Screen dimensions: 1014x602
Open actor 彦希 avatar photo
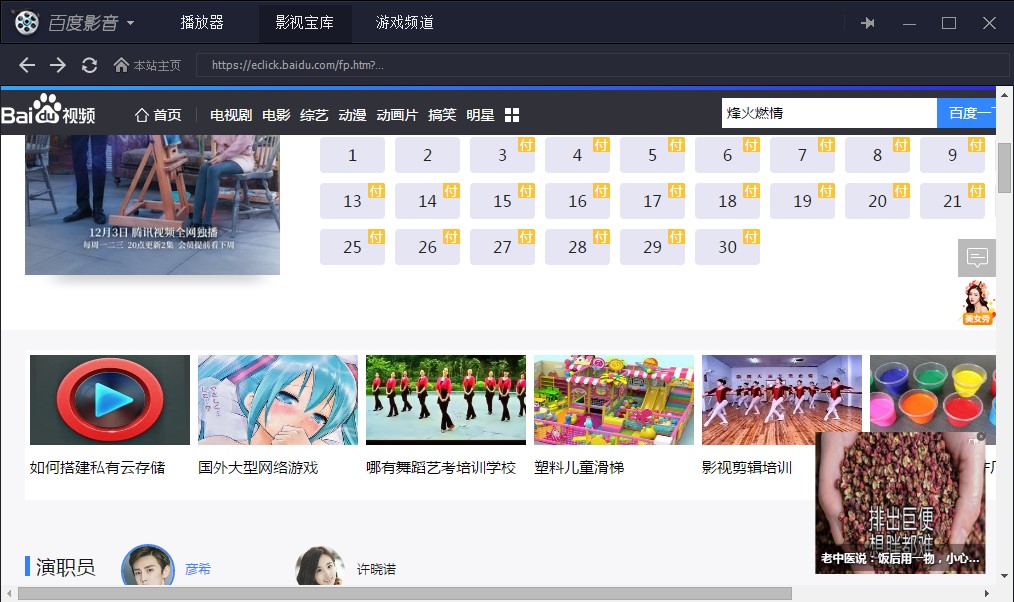tap(148, 566)
